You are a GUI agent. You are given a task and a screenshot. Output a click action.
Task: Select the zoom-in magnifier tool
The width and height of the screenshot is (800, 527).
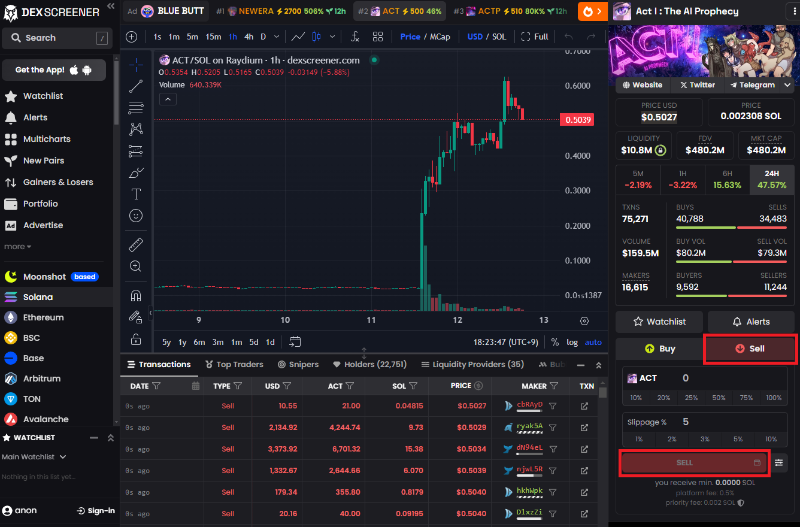pyautogui.click(x=136, y=266)
